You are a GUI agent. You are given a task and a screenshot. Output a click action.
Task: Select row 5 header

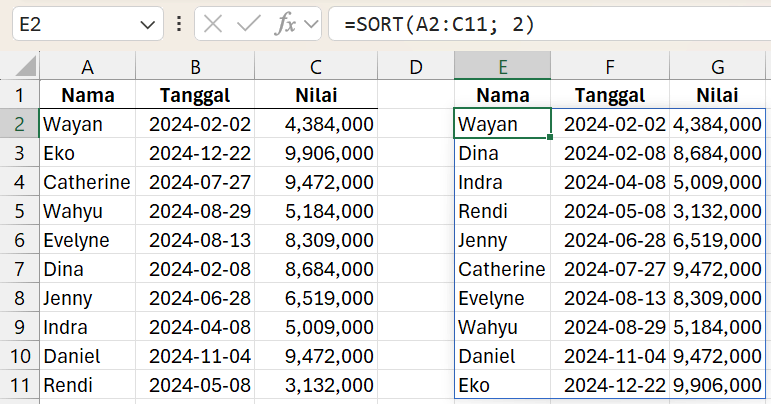point(20,211)
